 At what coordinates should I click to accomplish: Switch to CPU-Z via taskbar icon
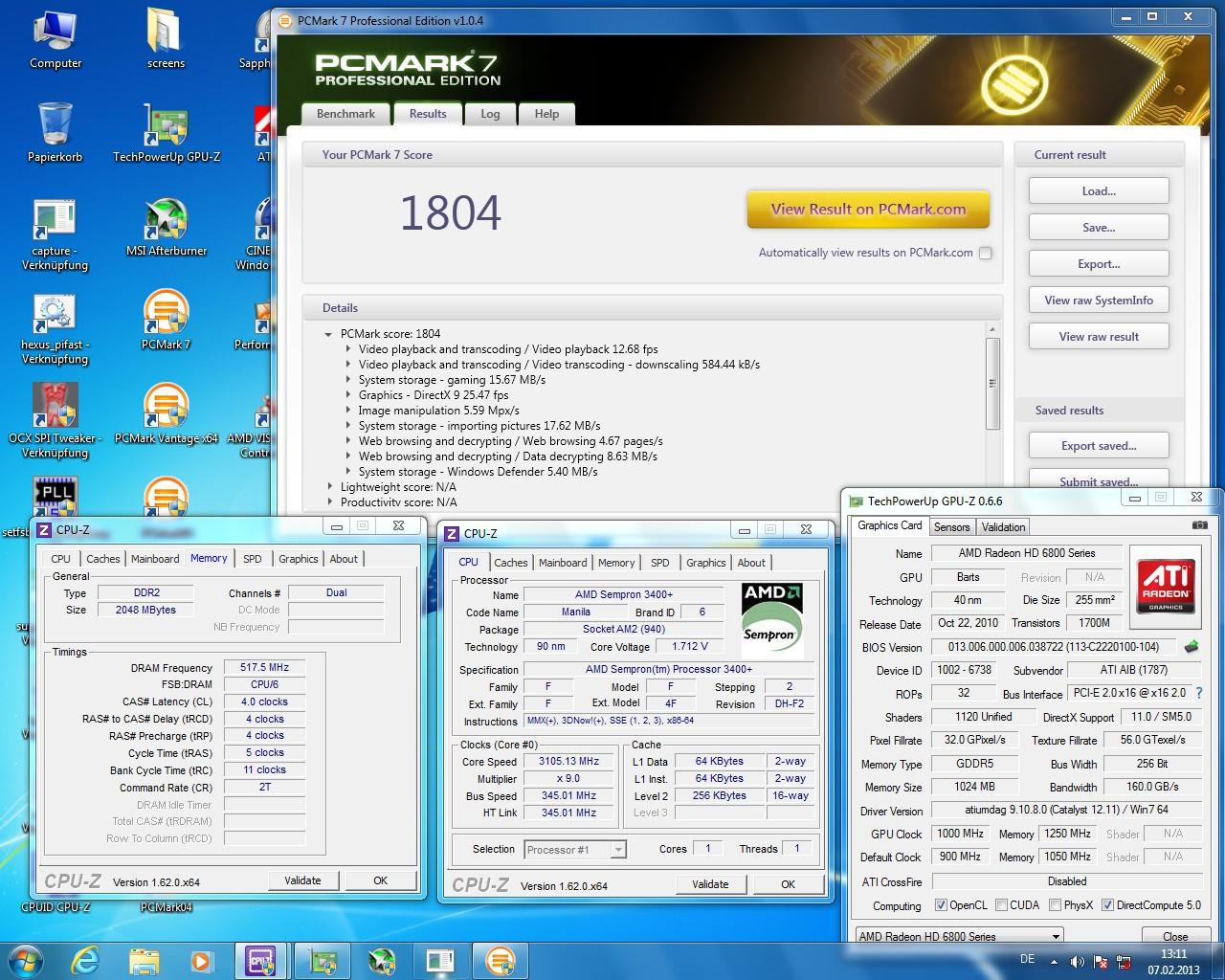pos(261,960)
